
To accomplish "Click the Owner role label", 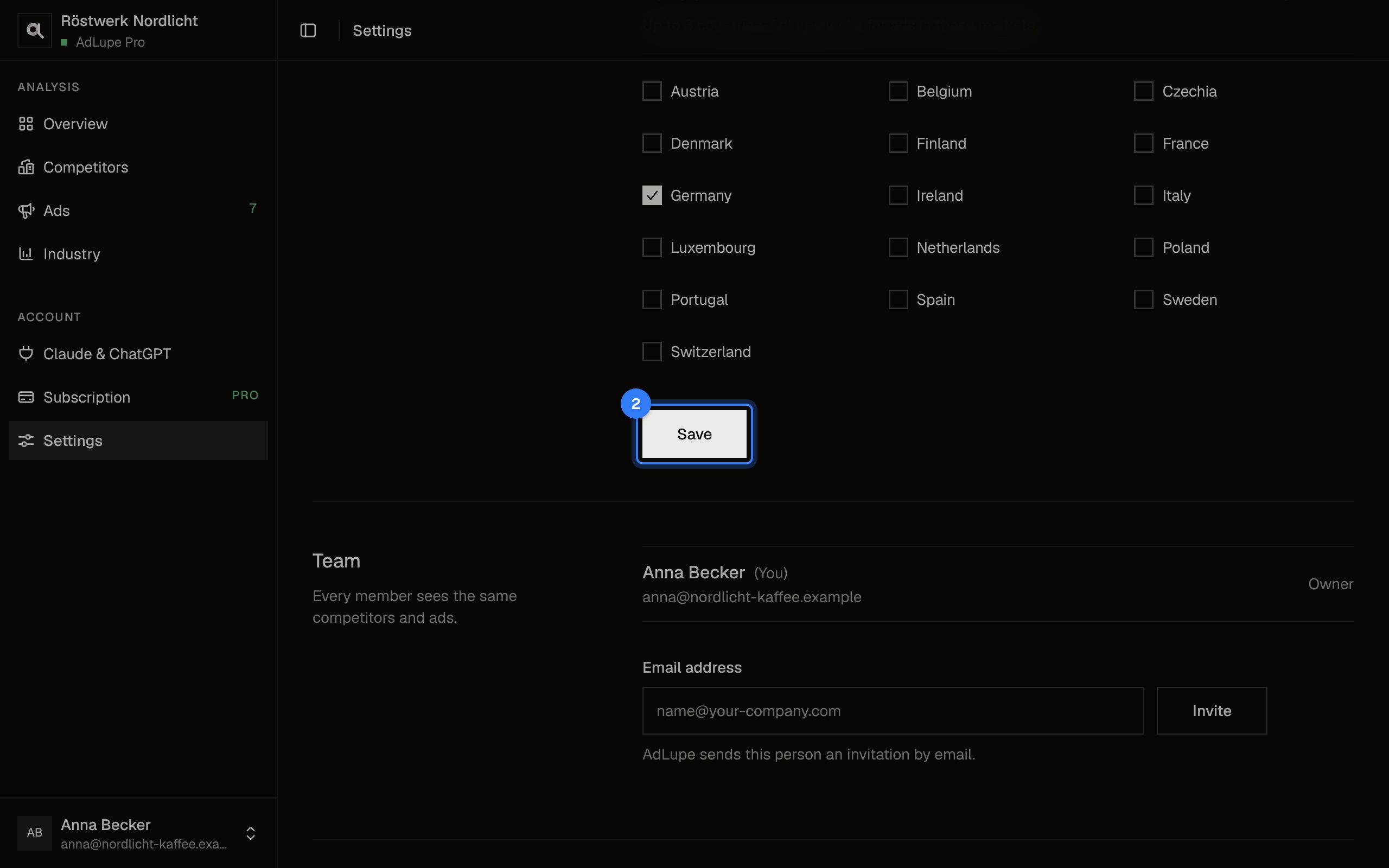I will click(1330, 584).
